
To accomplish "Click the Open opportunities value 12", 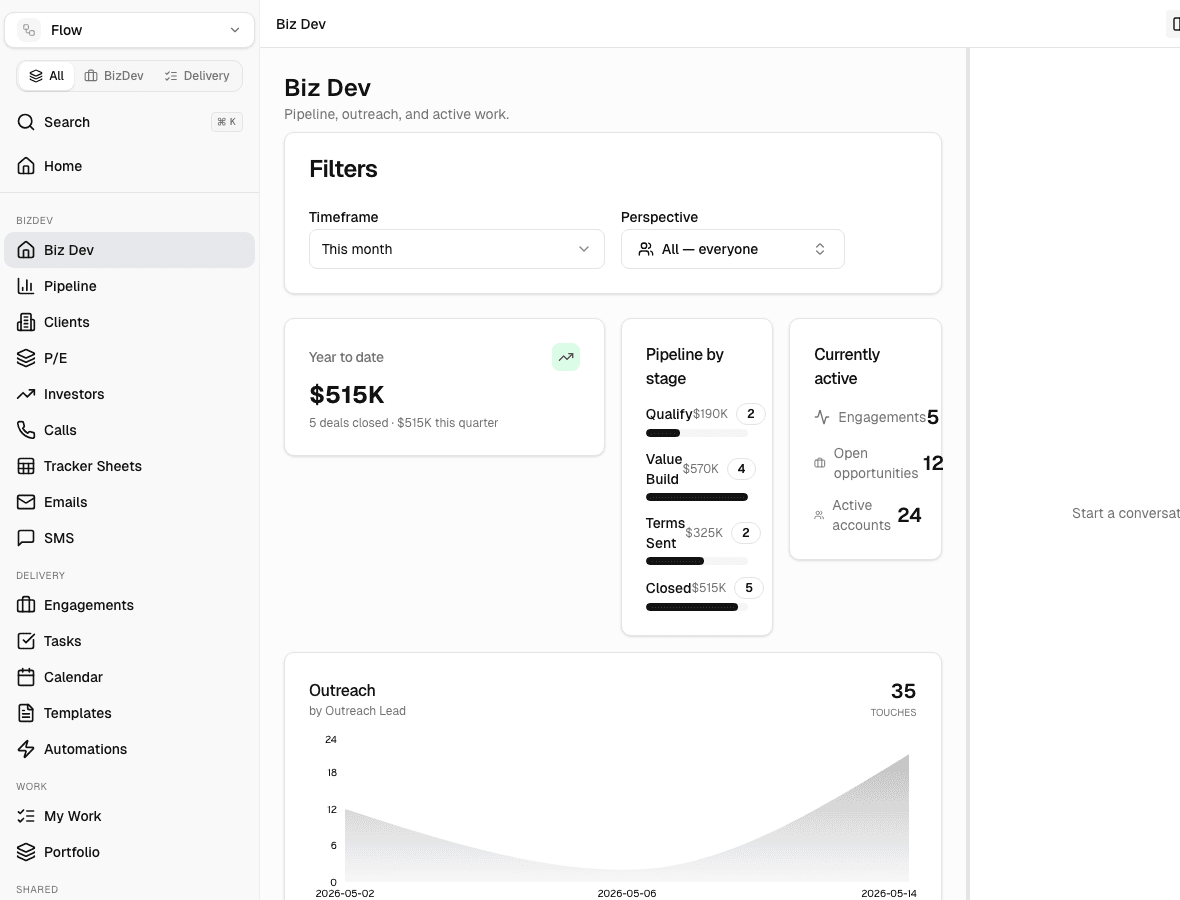I will point(933,463).
